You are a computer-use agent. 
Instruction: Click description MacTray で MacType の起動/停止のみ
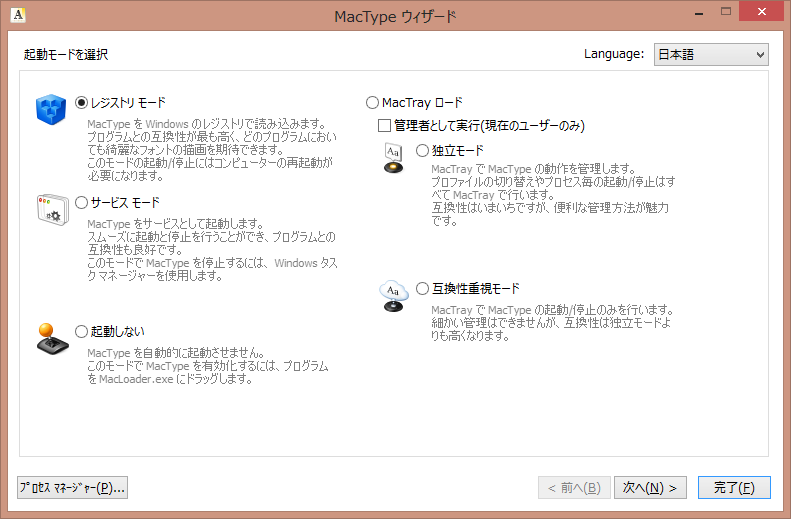pos(552,323)
